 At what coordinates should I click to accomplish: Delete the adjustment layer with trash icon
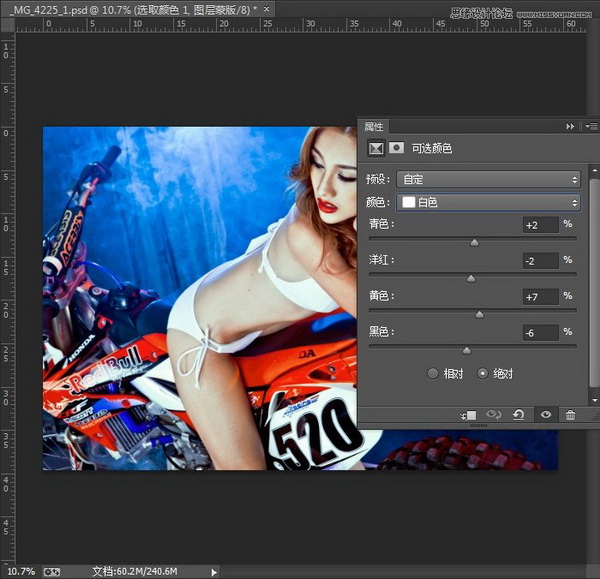tap(570, 414)
